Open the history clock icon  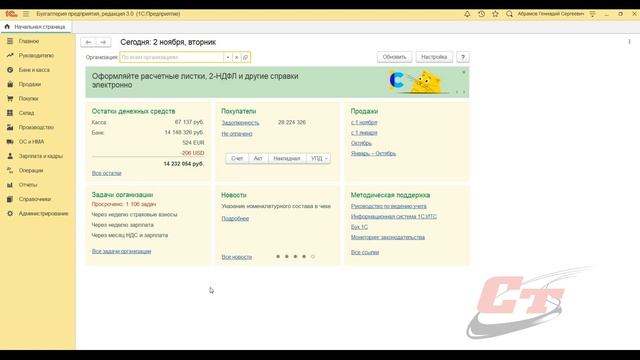pos(481,14)
